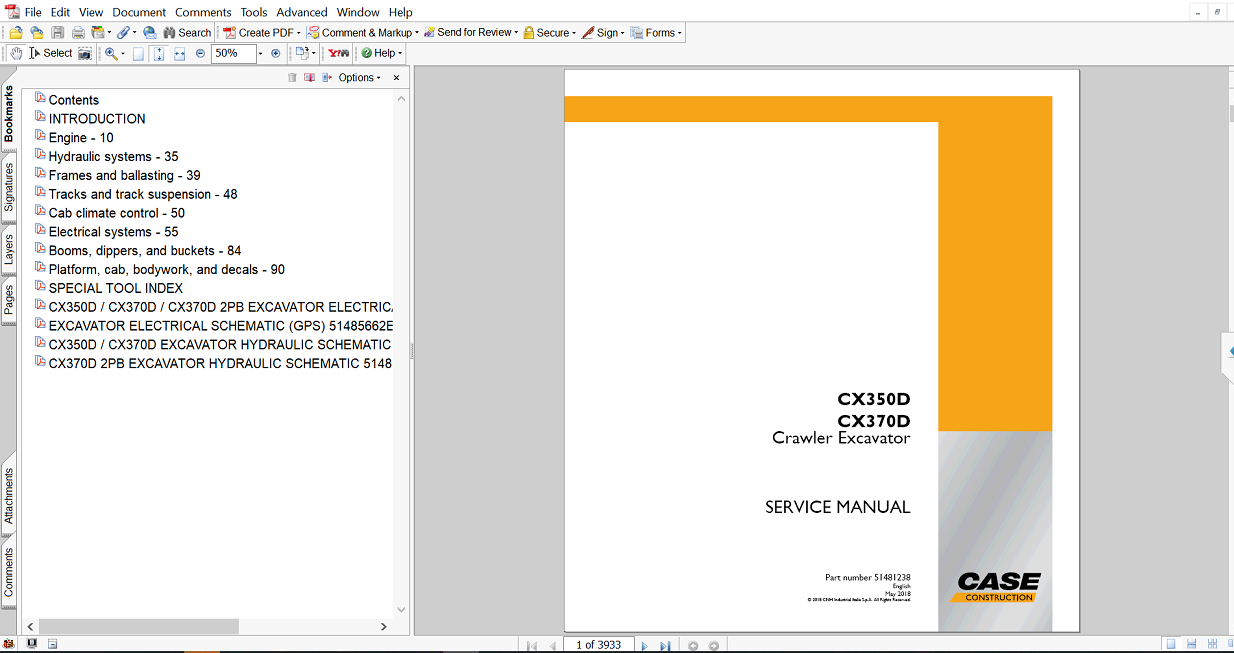
Task: Open the bookmarks Options dropdown
Action: pos(360,78)
